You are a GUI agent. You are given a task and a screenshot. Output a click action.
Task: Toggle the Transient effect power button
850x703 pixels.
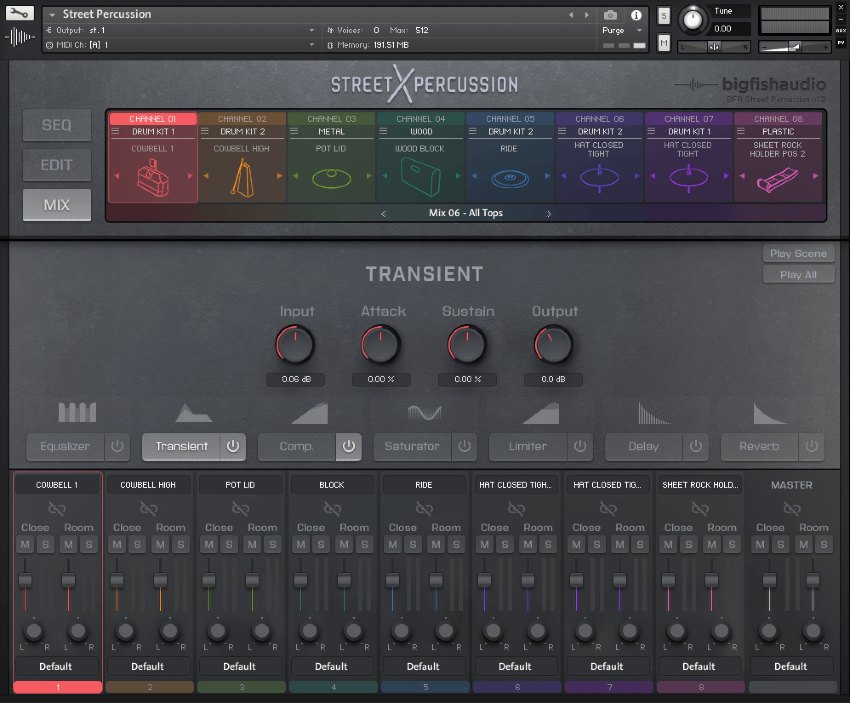(232, 446)
